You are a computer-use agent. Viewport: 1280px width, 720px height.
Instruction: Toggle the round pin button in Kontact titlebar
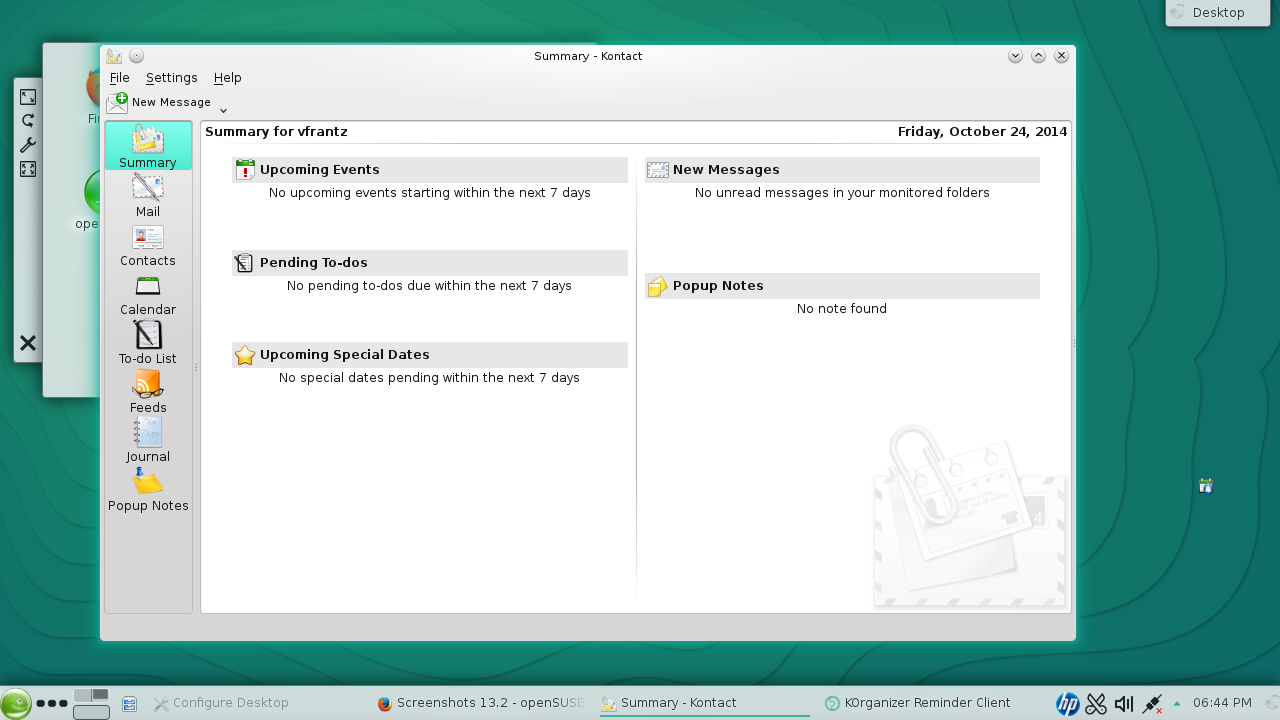[136, 56]
